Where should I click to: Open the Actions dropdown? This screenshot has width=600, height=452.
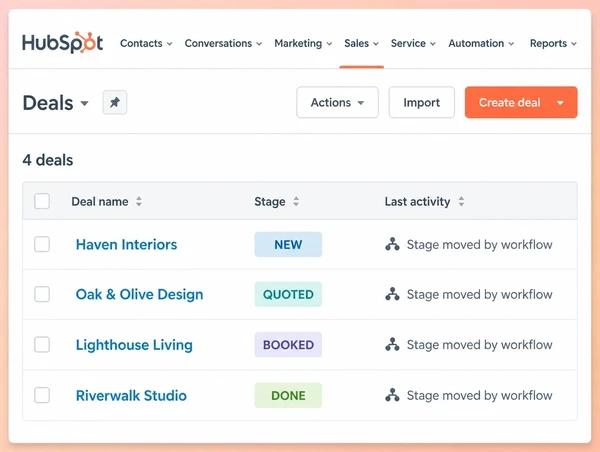[x=337, y=102]
